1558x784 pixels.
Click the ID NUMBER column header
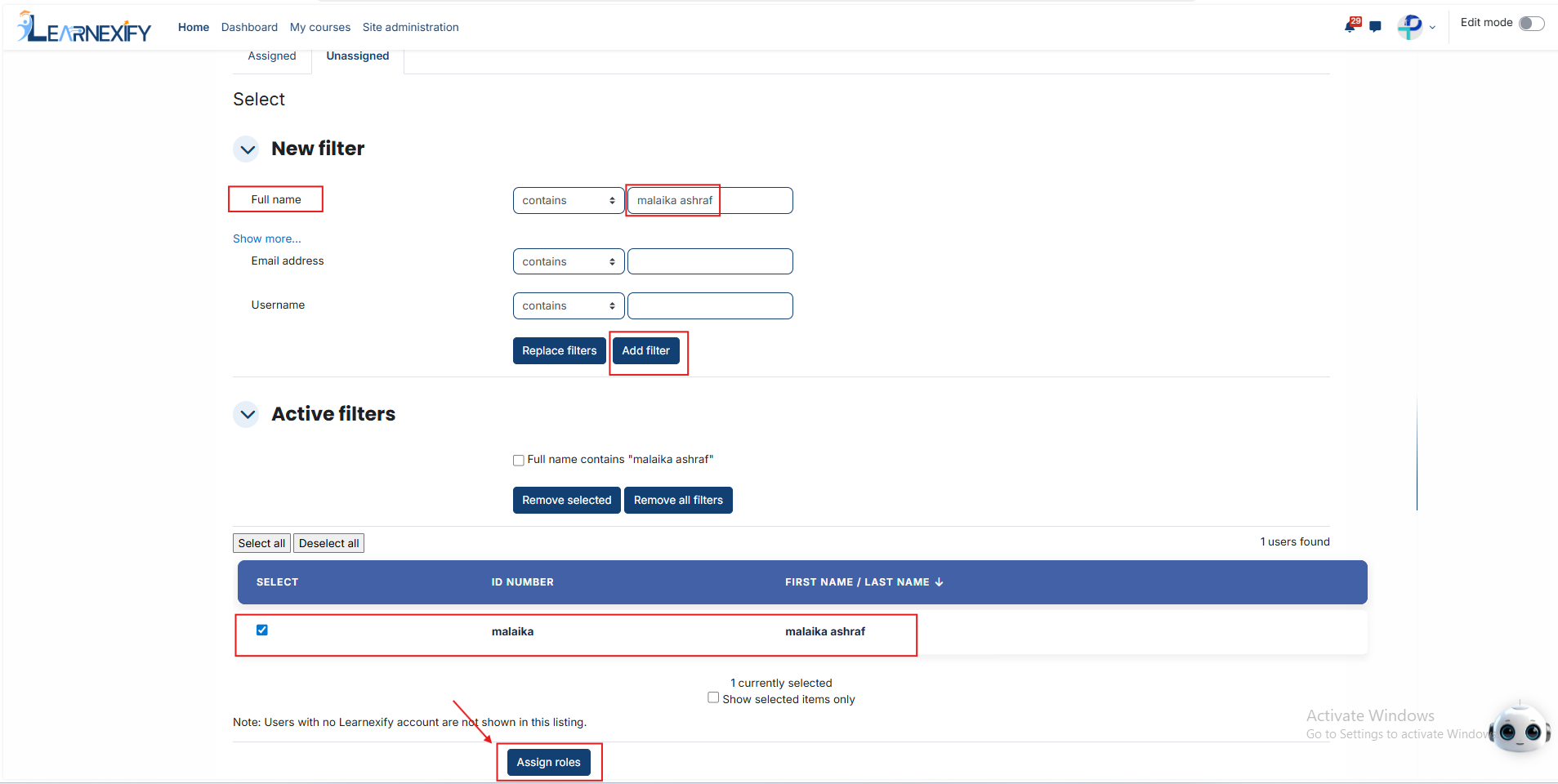coord(522,582)
